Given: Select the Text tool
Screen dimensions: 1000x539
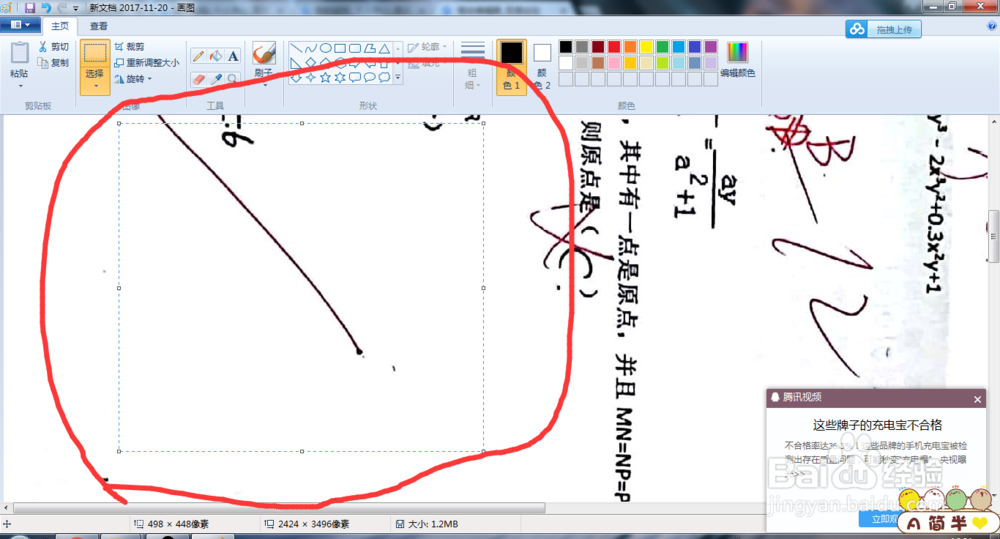Looking at the screenshot, I should (233, 56).
